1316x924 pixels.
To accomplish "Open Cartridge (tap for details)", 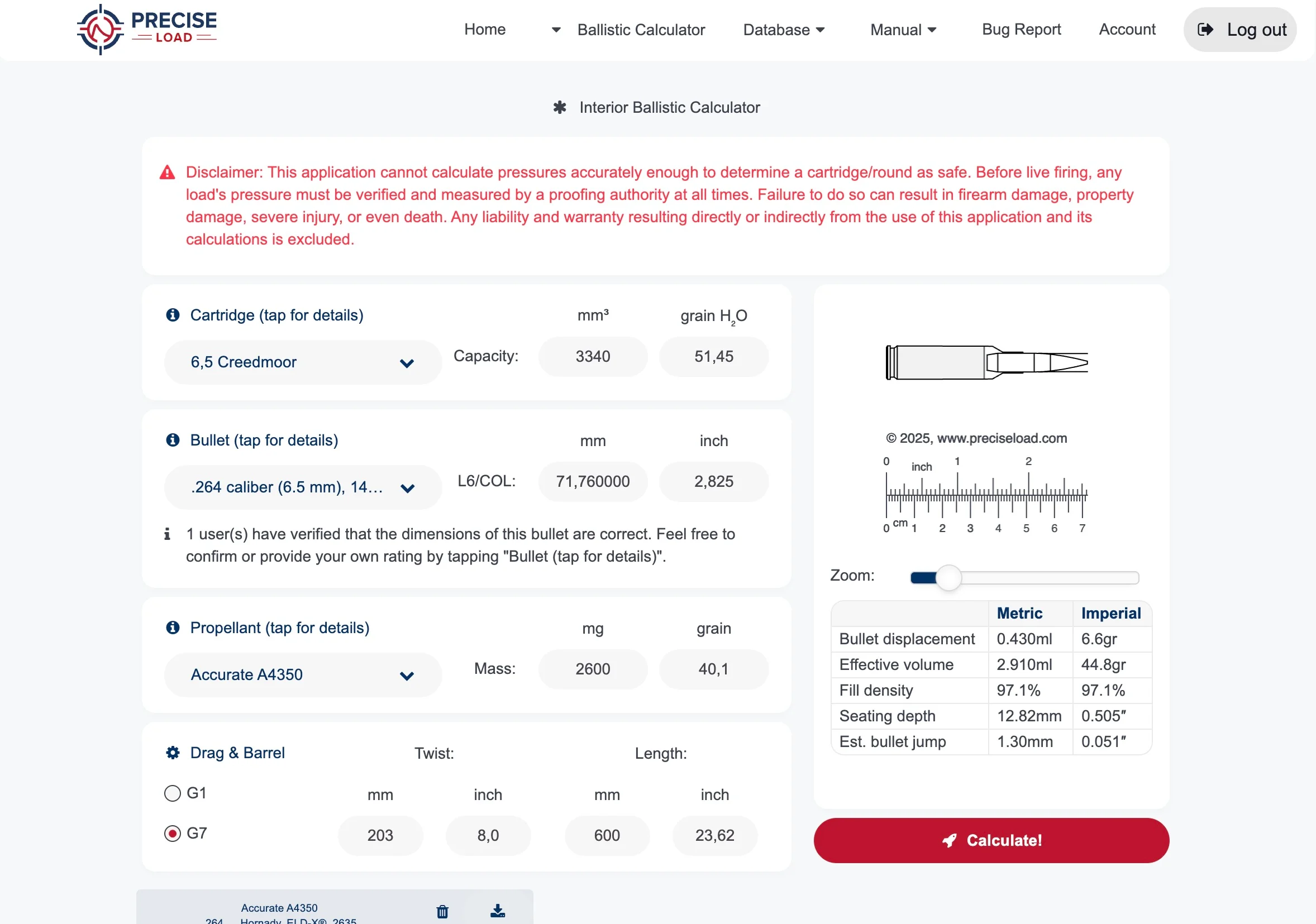I will pos(277,315).
